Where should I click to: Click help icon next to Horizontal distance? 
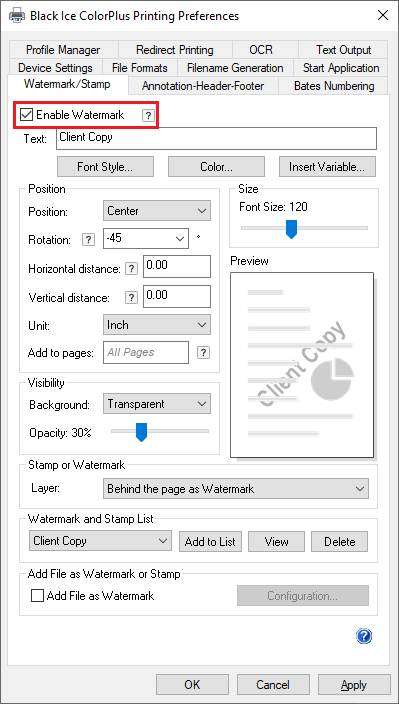pos(131,269)
